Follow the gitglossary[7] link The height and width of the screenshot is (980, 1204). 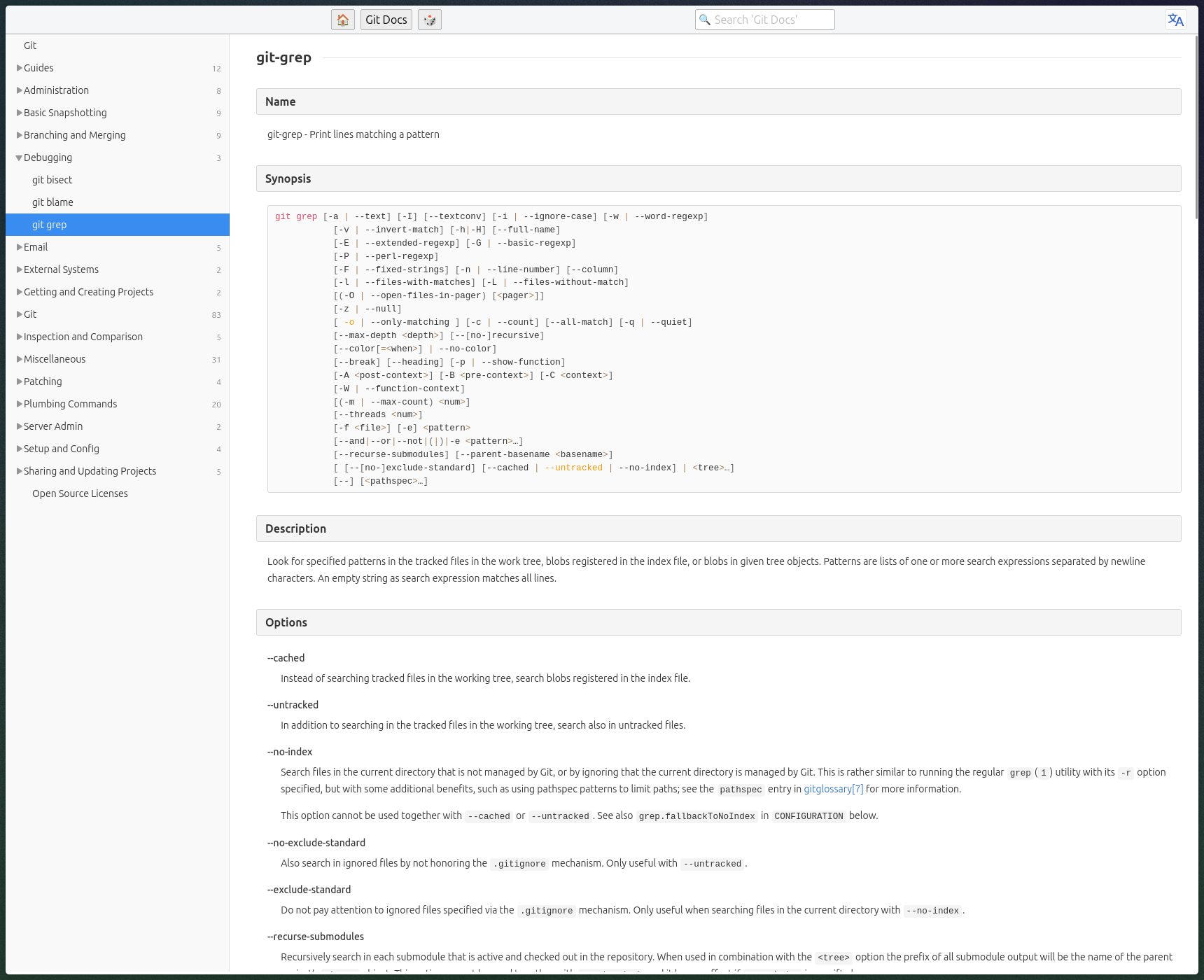tap(833, 789)
